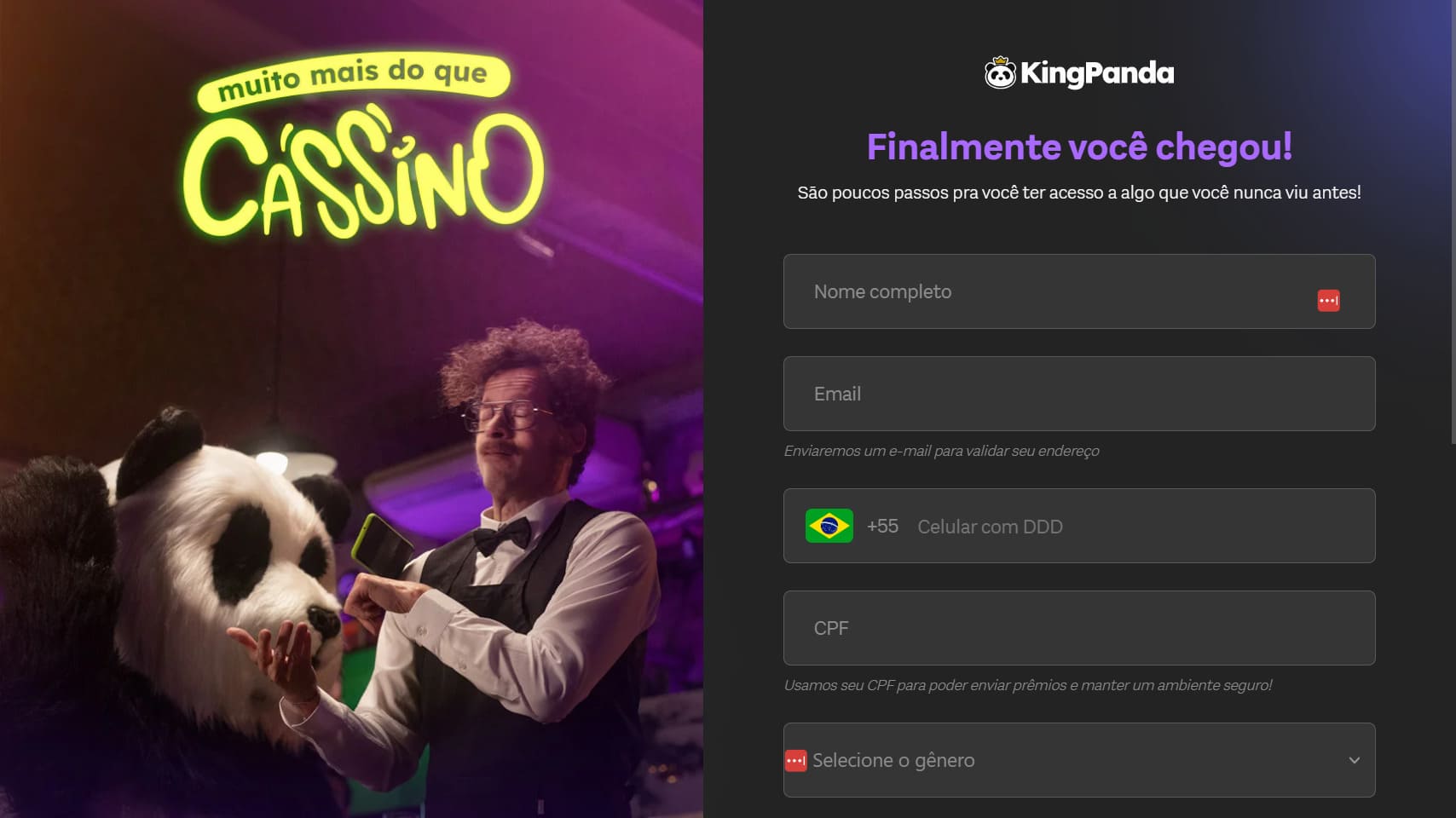Click the 'muito mais do que' neon banner
This screenshot has height=818, width=1456.
(x=352, y=78)
